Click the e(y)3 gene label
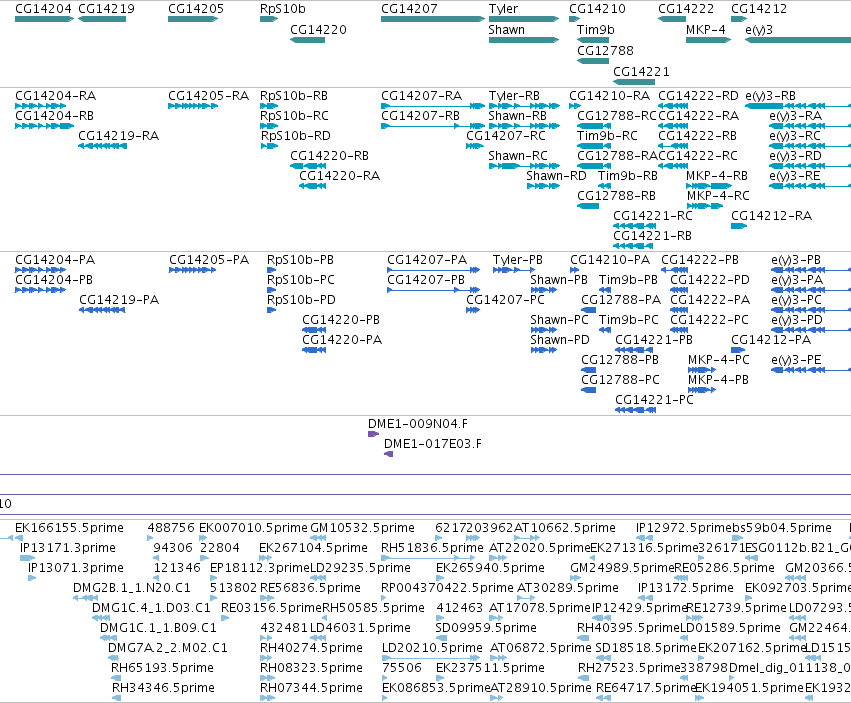Screen dimensions: 851x703 tap(759, 29)
